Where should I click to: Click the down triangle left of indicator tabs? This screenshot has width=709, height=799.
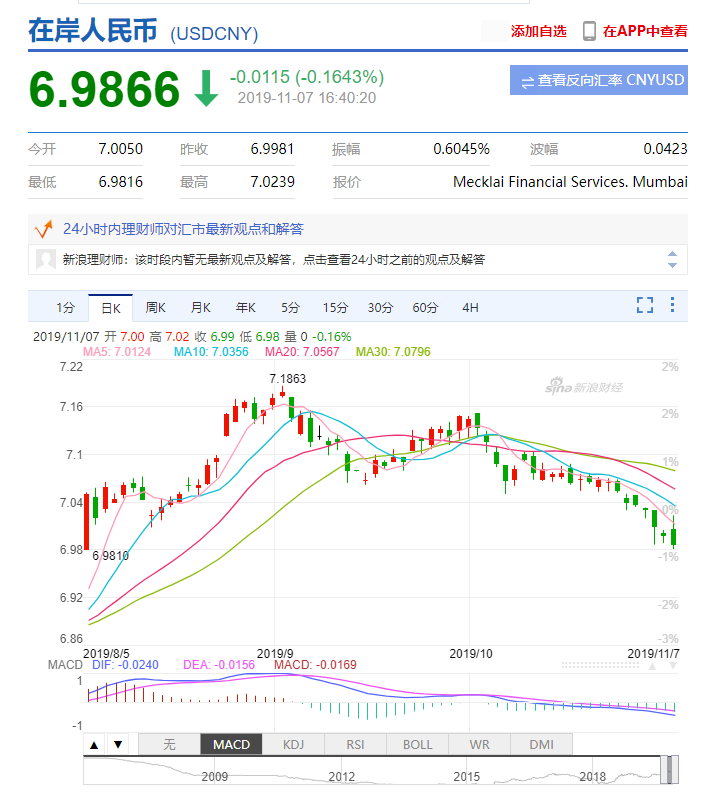(117, 745)
